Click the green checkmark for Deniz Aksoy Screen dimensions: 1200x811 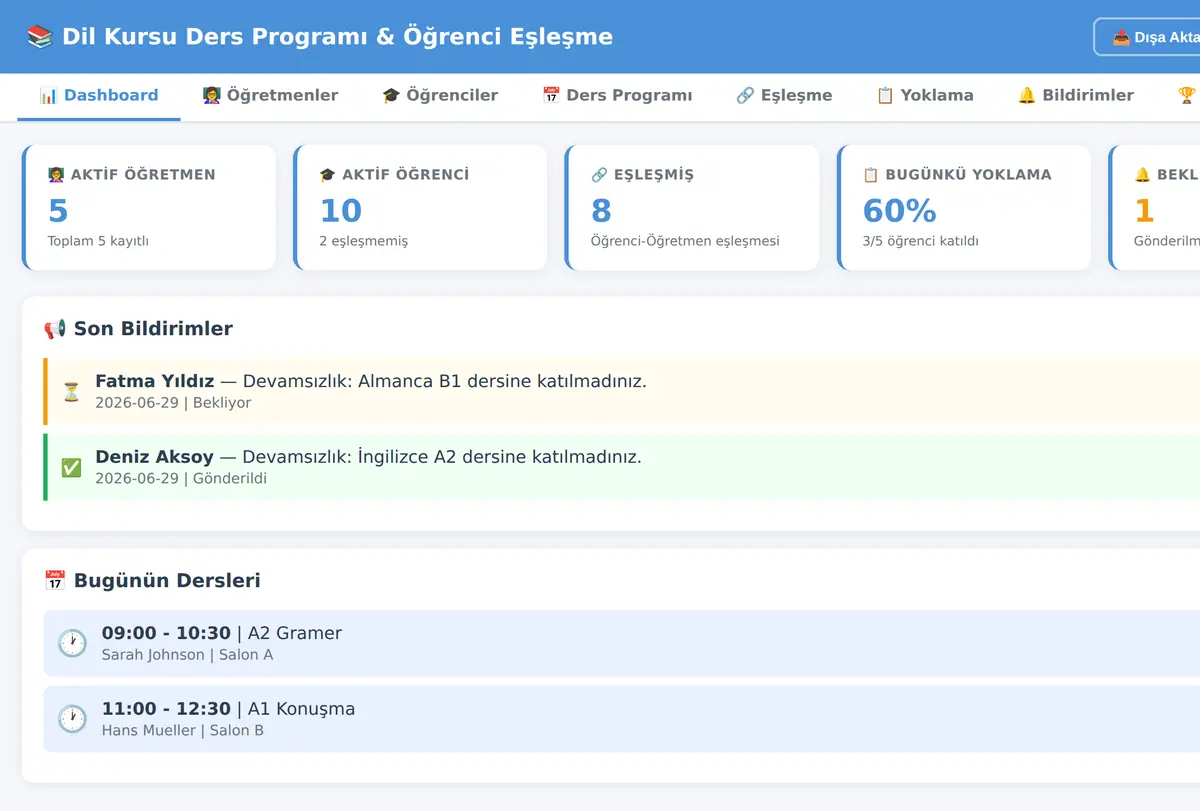(71, 467)
